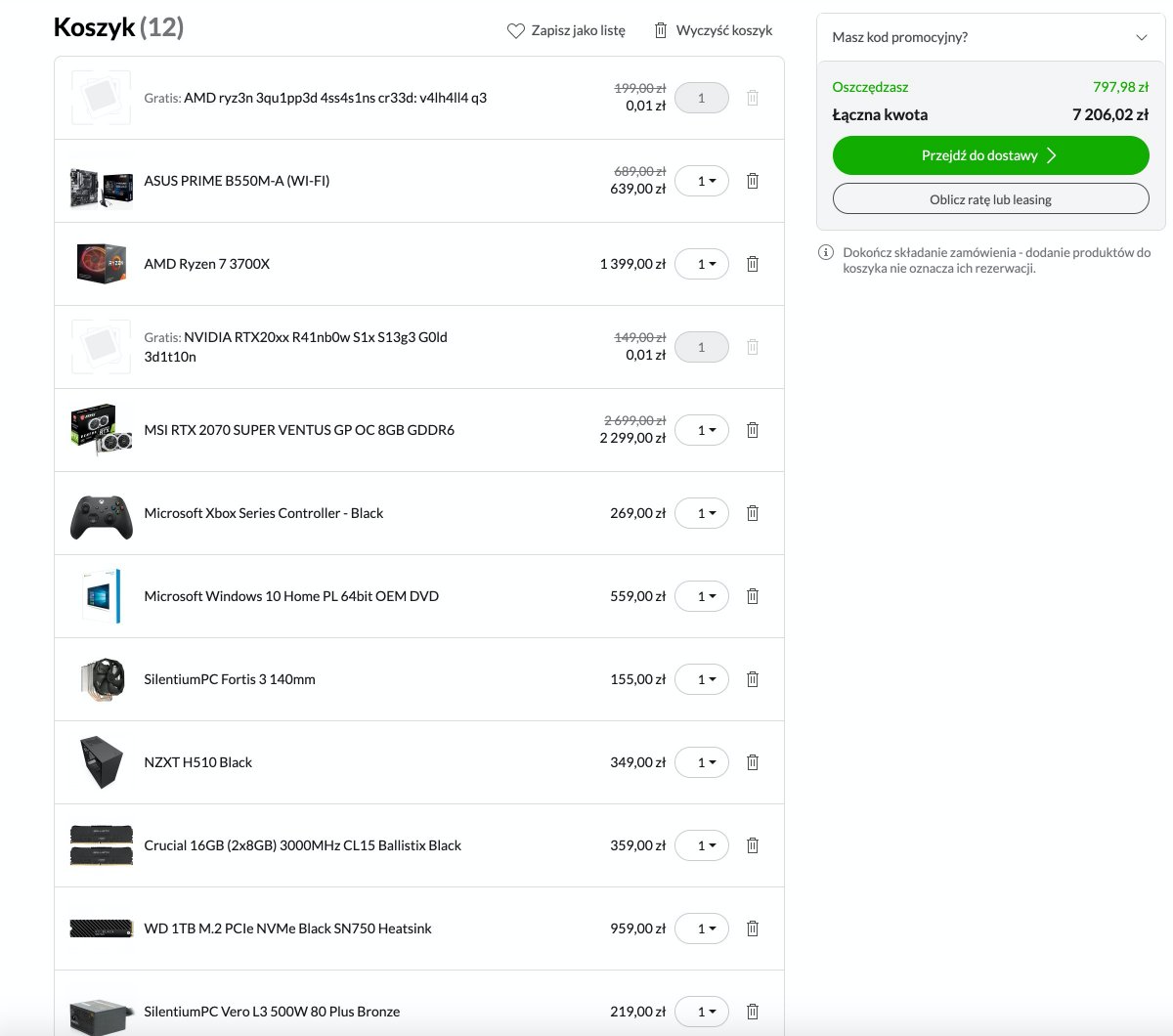View MSI RTX 2070 SUPER VENTUS product link

pyautogui.click(x=299, y=430)
